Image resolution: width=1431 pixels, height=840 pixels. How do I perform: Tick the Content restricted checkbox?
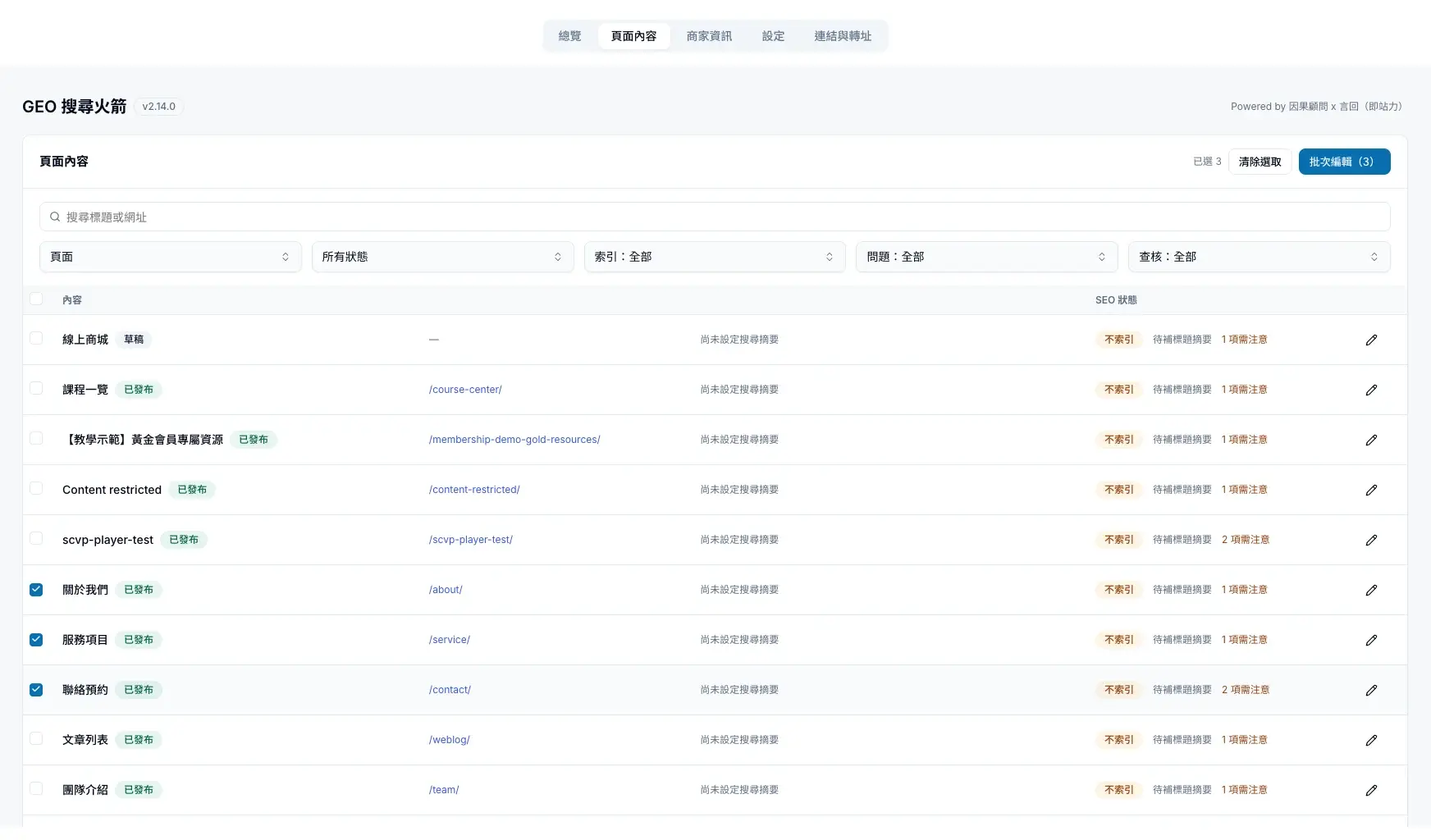coord(36,488)
